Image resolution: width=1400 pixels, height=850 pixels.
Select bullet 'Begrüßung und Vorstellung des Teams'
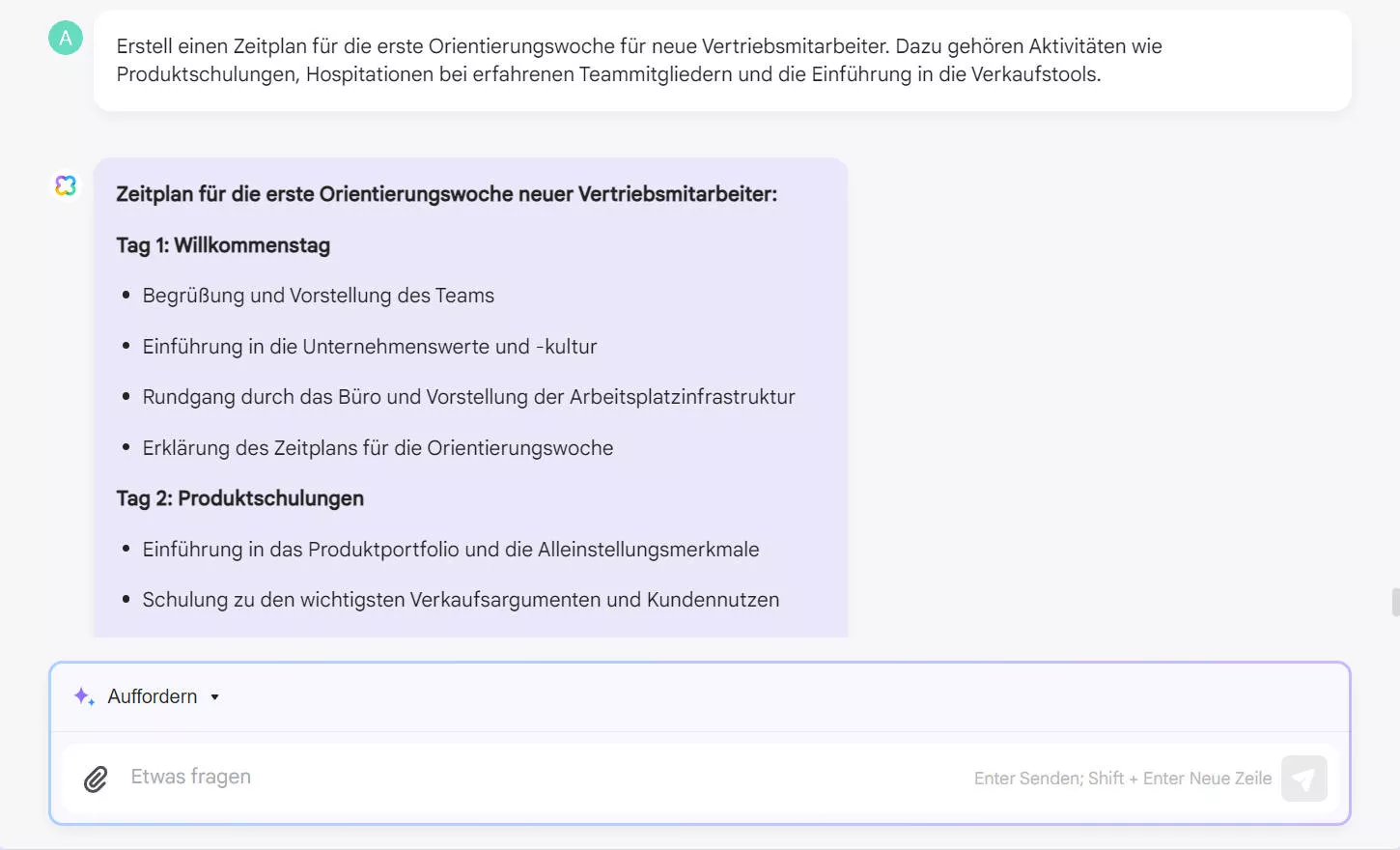319,296
